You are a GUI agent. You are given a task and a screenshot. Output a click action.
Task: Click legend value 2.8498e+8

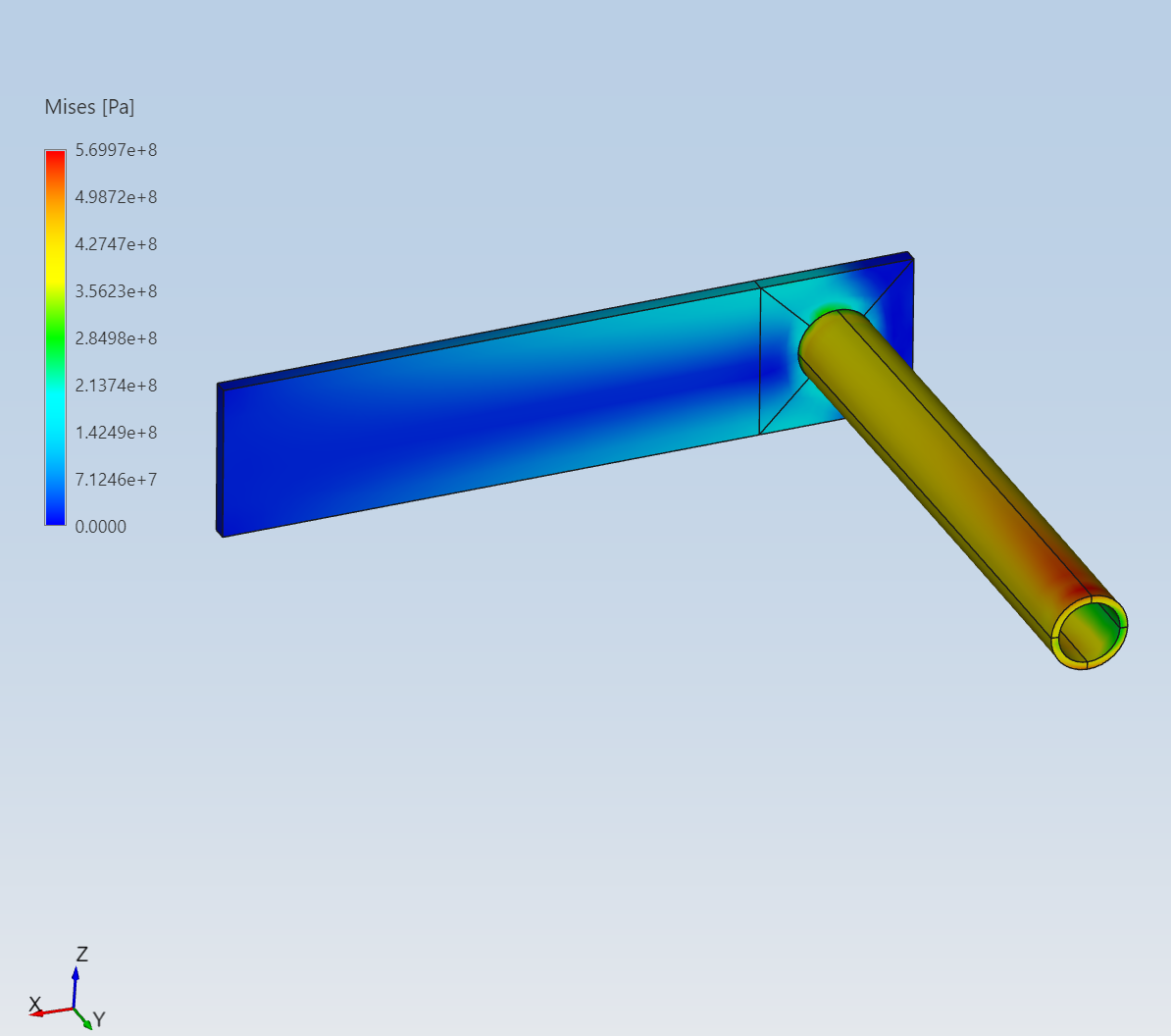pos(116,338)
